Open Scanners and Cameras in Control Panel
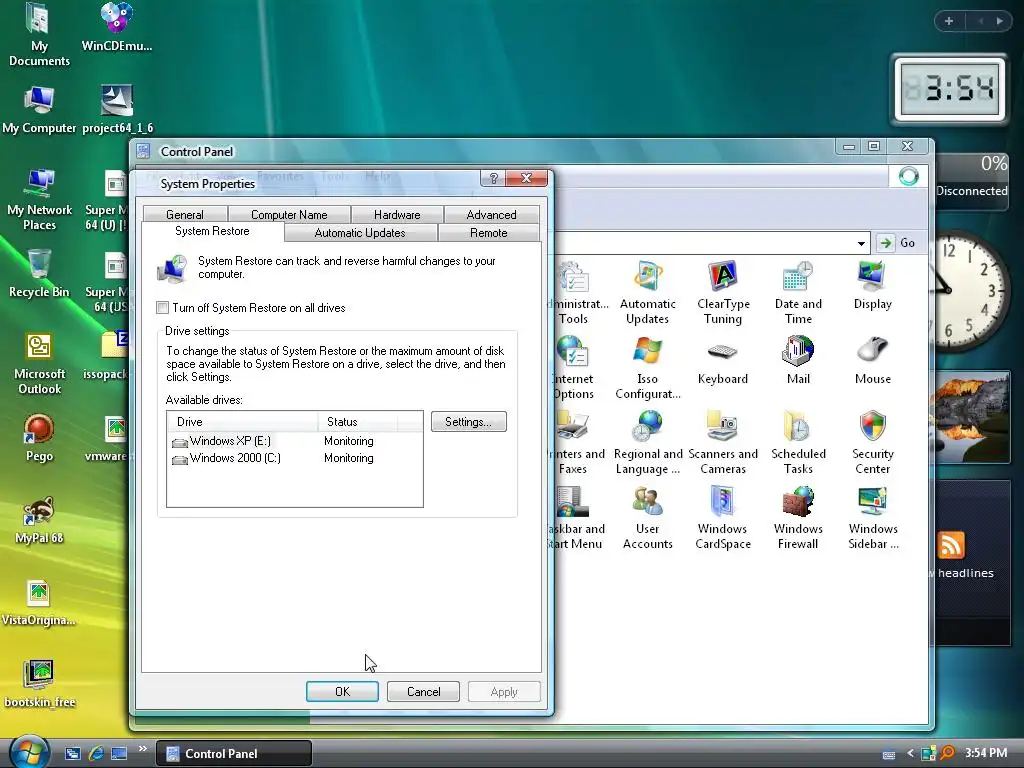The height and width of the screenshot is (768, 1024). (x=723, y=443)
